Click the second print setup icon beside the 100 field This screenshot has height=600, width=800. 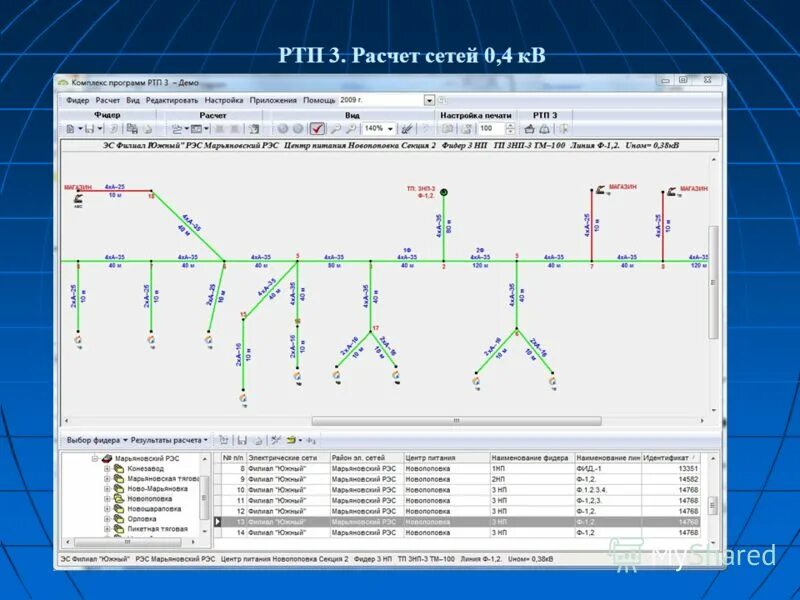point(466,129)
